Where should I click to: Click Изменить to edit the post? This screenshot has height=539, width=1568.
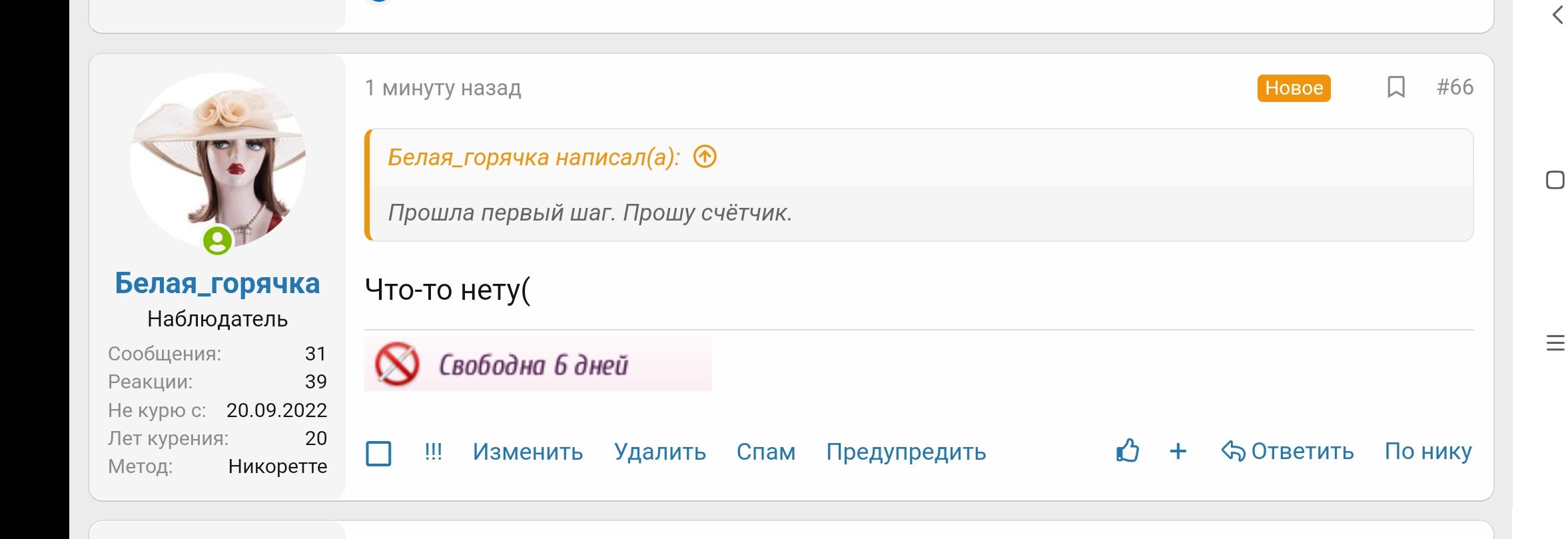(x=528, y=452)
